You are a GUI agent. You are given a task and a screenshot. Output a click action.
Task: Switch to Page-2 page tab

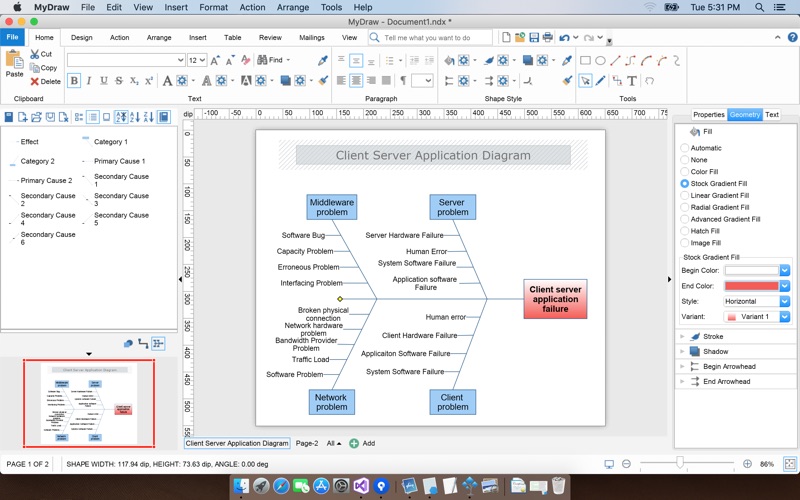[x=307, y=443]
